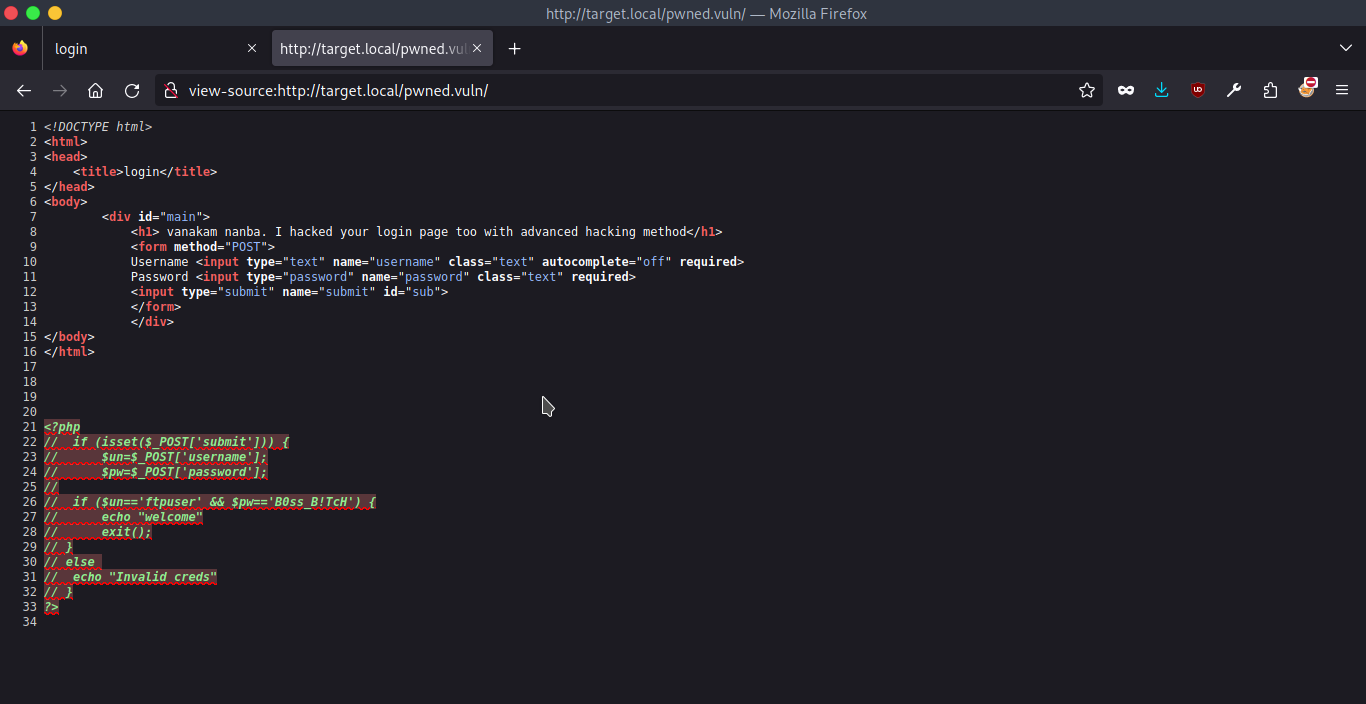Image resolution: width=1366 pixels, height=704 pixels.
Task: Open the Firefox application menu
Action: (x=1342, y=90)
